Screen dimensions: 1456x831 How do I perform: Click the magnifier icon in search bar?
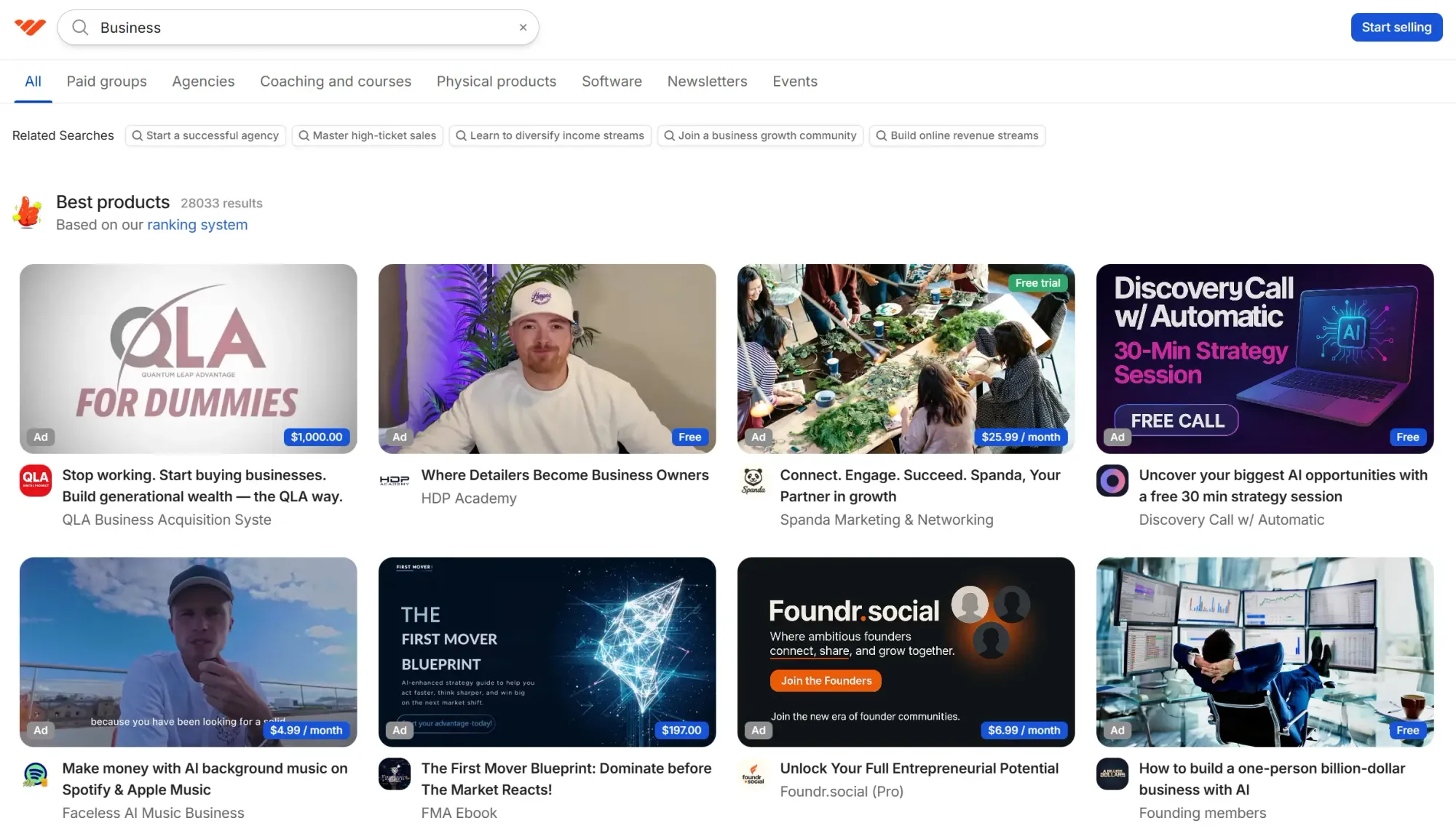(80, 28)
